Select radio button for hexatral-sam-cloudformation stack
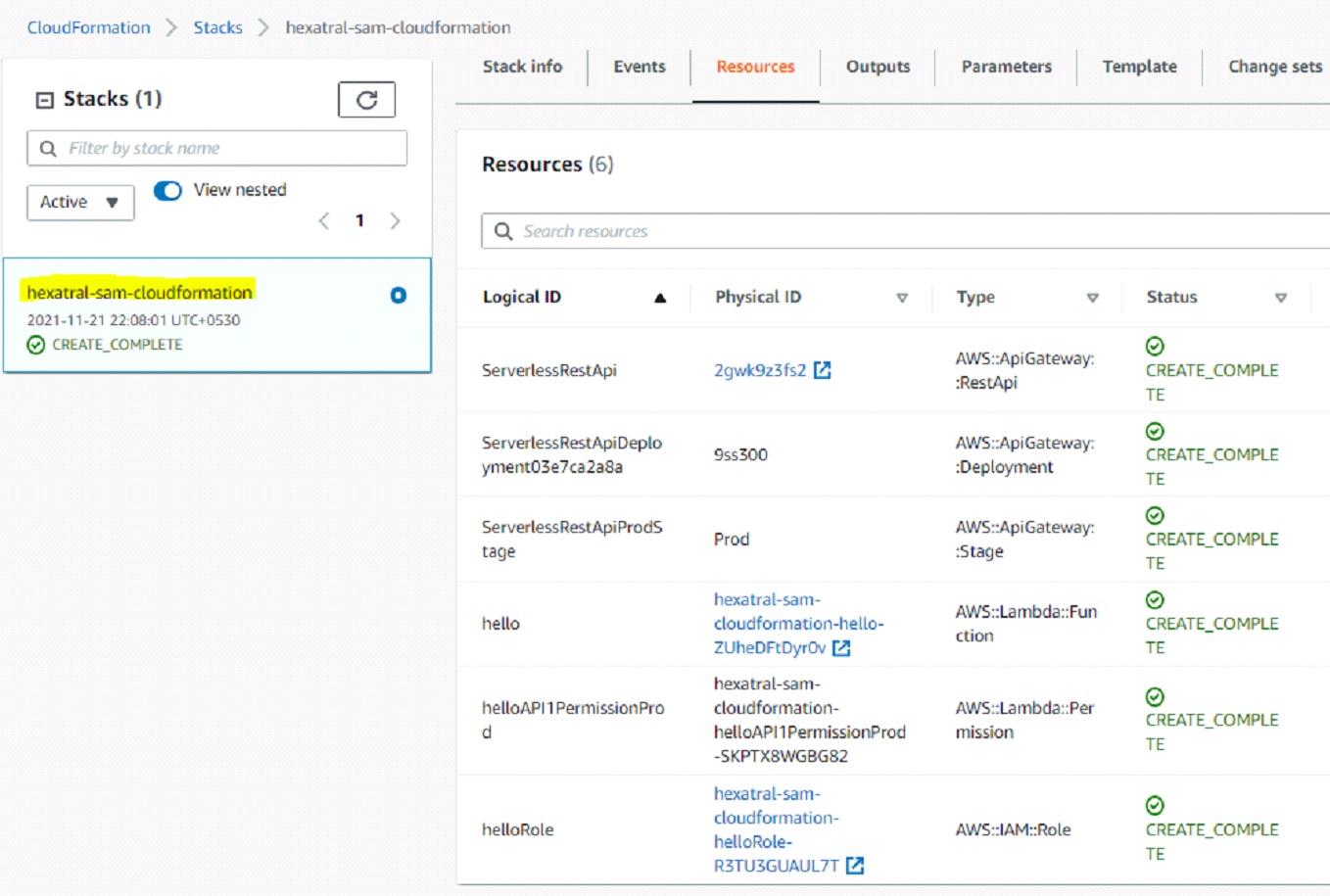 [x=399, y=296]
